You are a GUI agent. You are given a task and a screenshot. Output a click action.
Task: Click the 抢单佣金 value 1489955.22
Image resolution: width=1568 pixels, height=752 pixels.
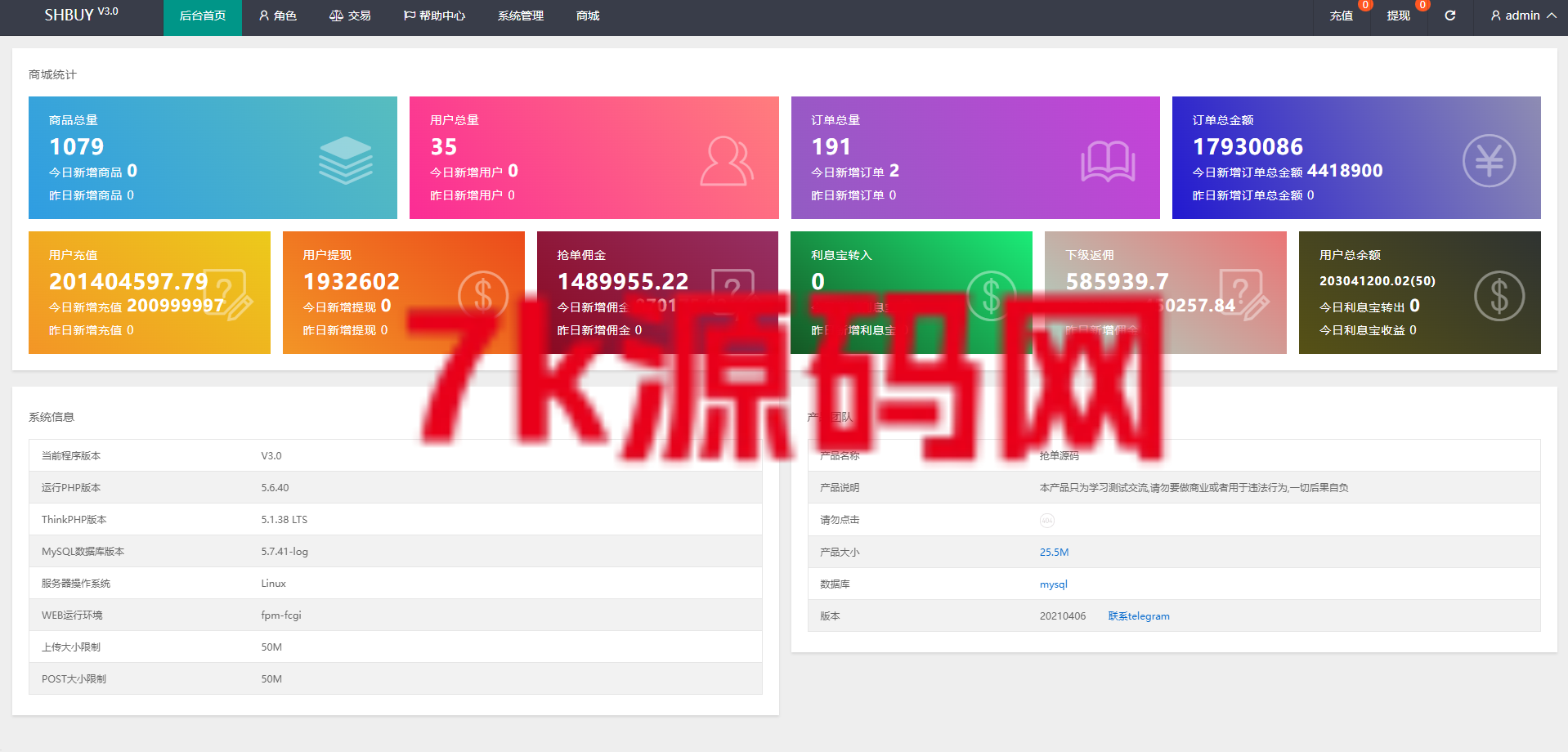(623, 281)
